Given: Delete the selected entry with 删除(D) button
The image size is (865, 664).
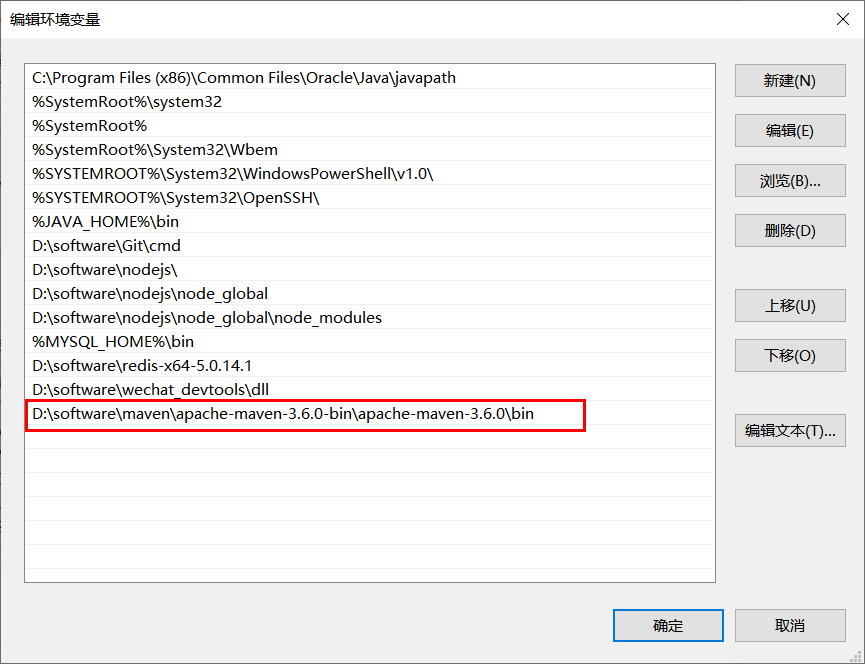Looking at the screenshot, I should [790, 231].
